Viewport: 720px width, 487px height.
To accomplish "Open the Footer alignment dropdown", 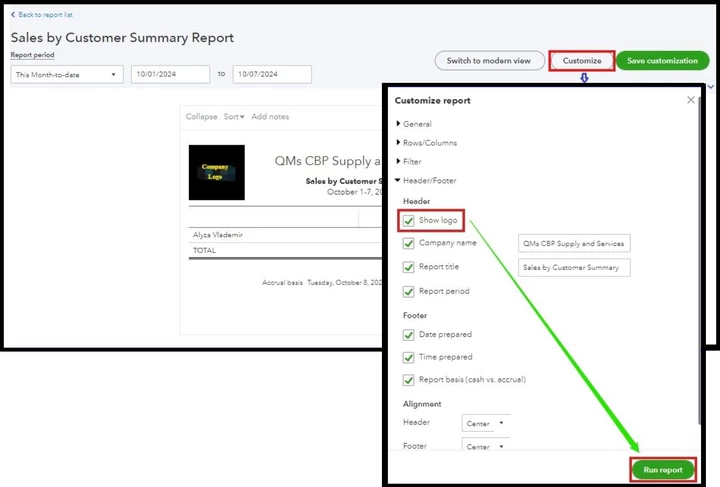I will coord(486,445).
